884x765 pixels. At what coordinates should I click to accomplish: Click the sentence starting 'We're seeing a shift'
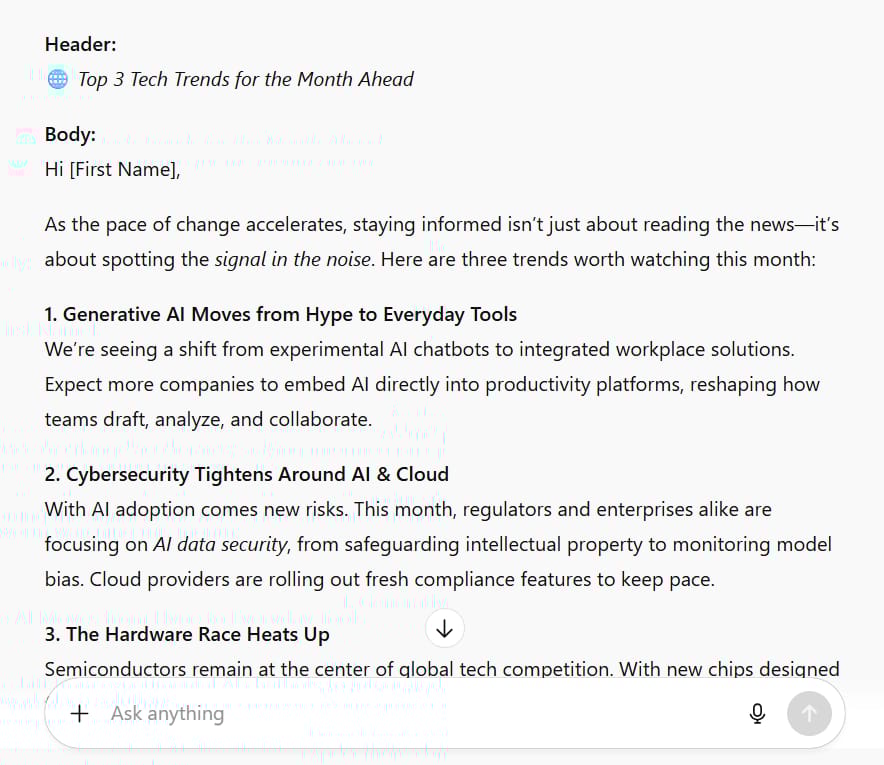point(419,350)
